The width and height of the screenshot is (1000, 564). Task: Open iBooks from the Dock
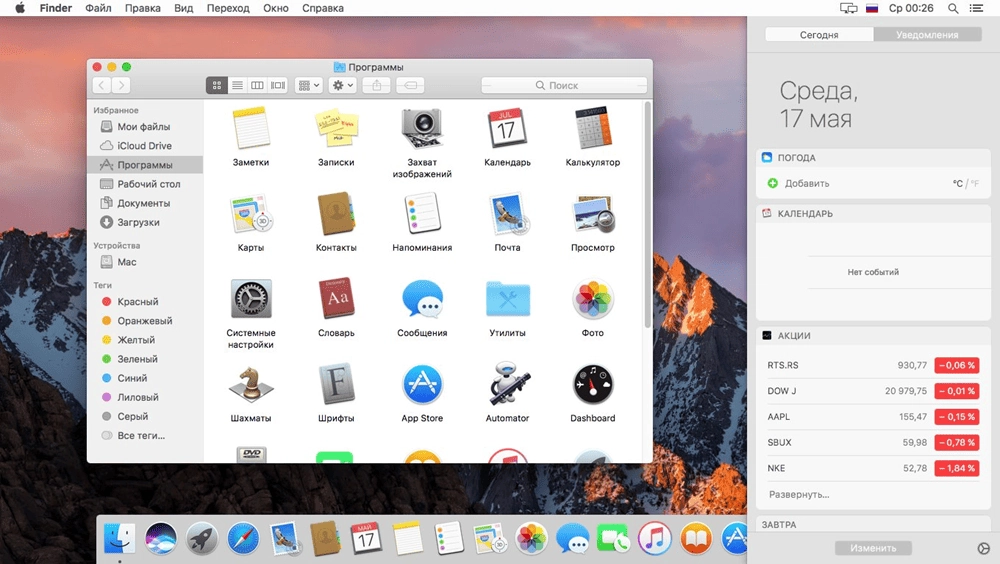(x=696, y=539)
